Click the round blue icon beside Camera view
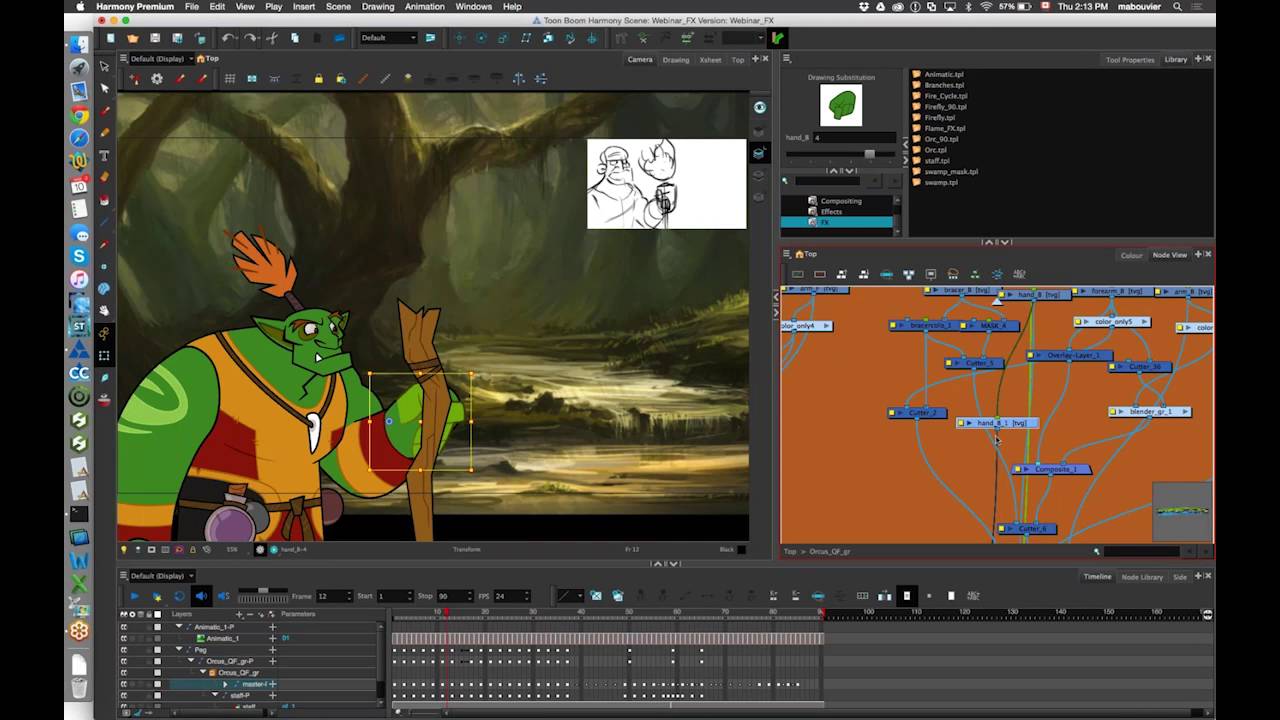This screenshot has width=1280, height=720. [x=760, y=107]
